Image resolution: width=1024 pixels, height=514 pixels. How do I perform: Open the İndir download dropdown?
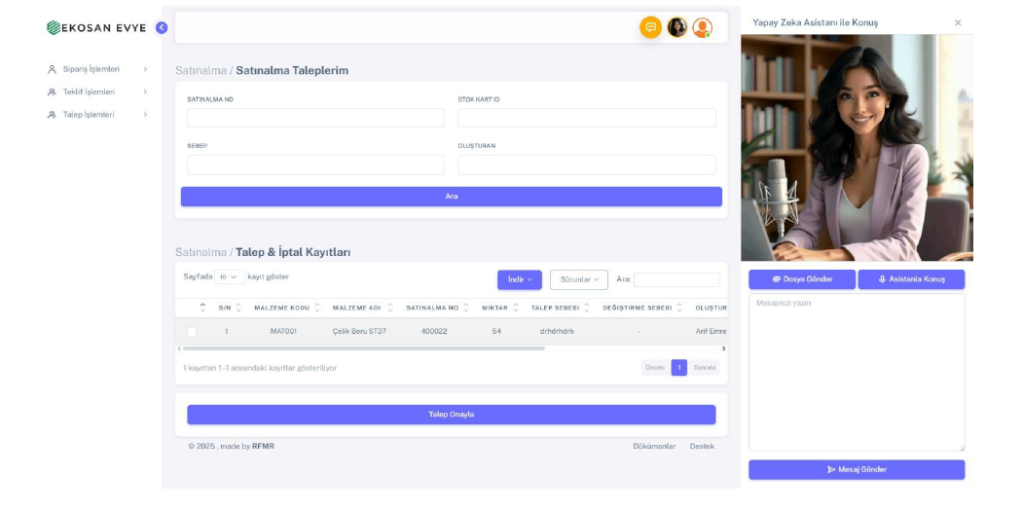click(x=520, y=280)
